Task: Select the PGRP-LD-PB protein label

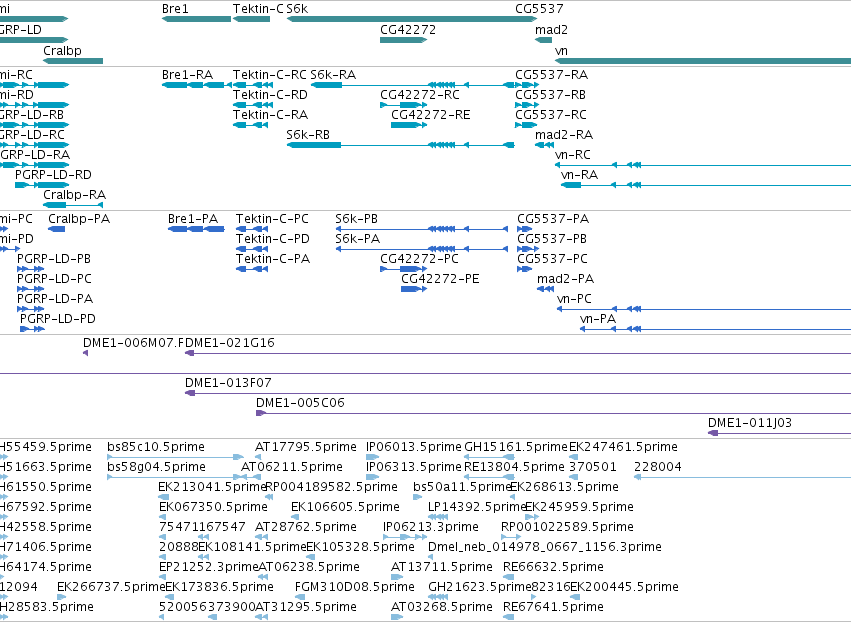Action: click(54, 259)
